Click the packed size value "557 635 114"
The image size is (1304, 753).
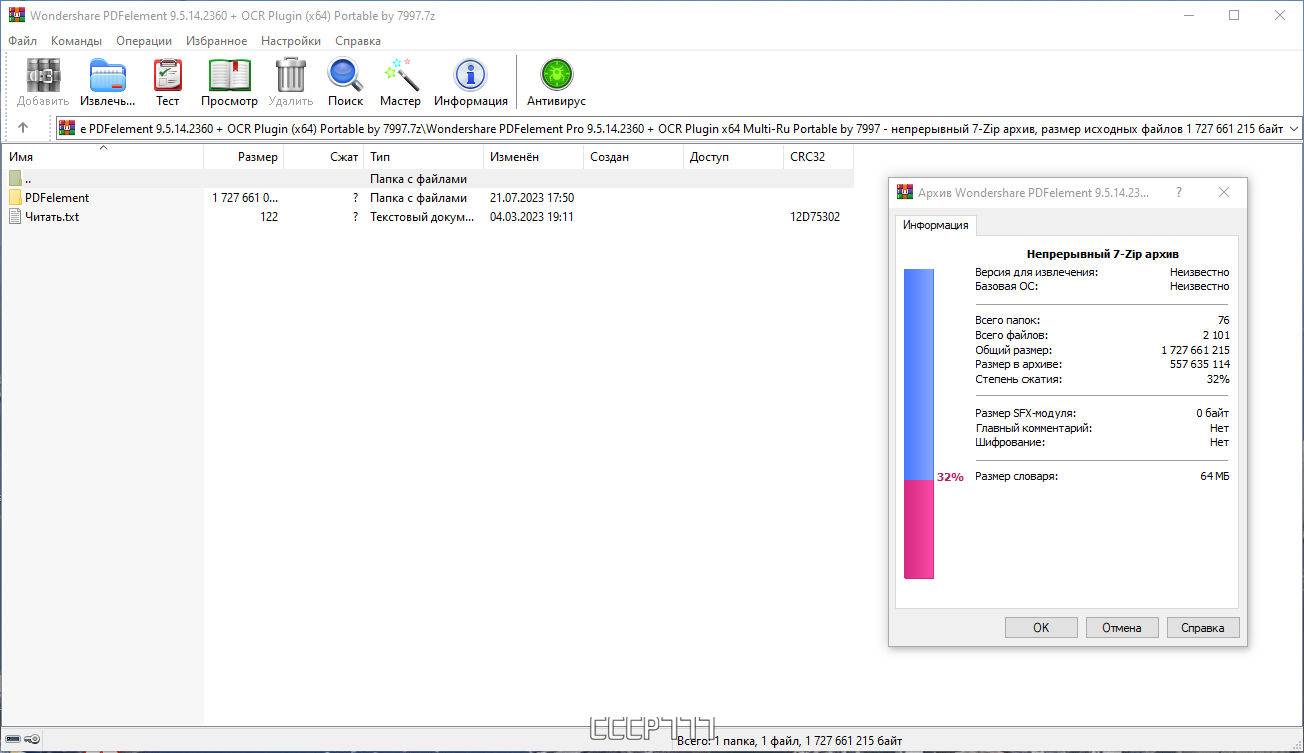[x=1200, y=365]
